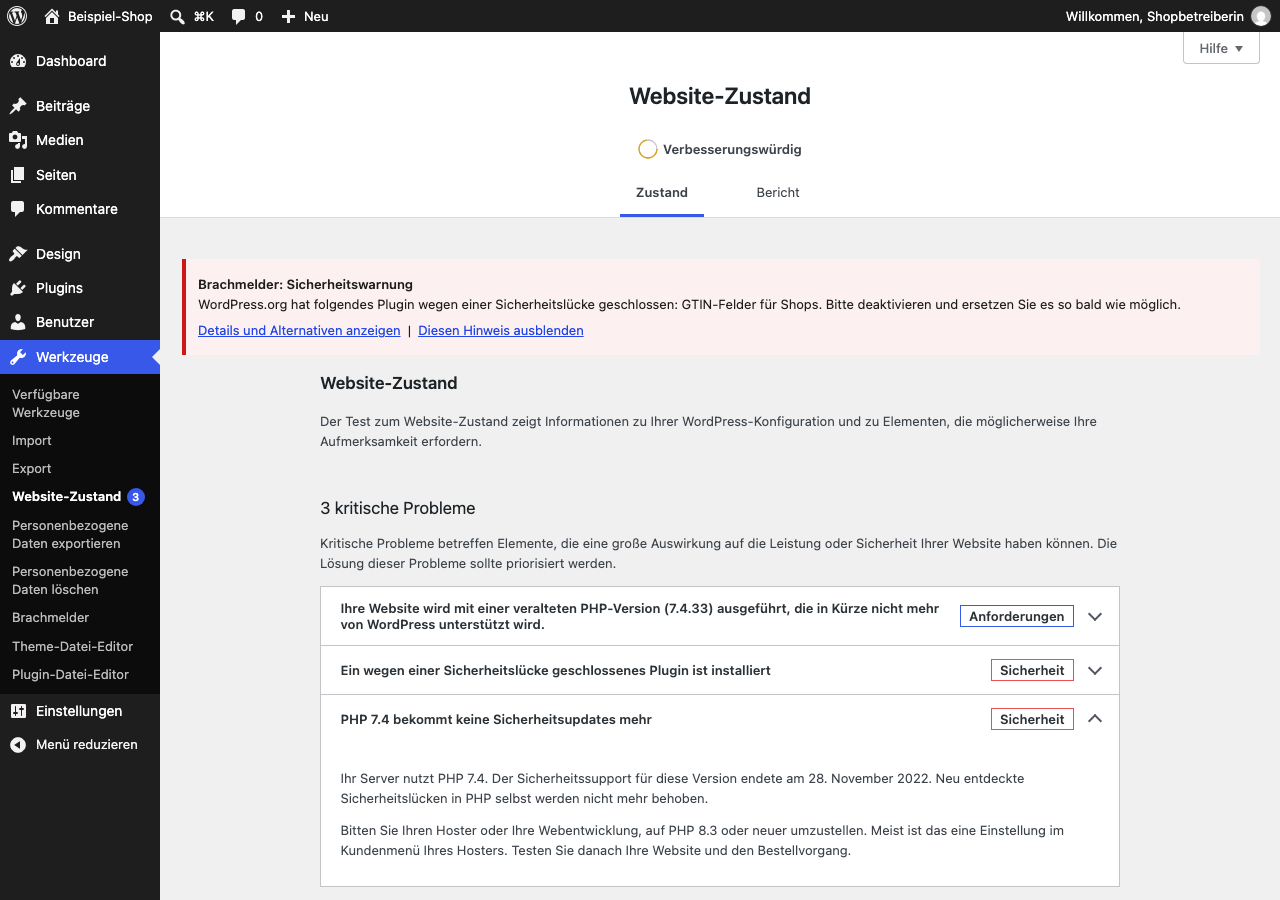Click the Einstellungen sliders icon

point(18,711)
